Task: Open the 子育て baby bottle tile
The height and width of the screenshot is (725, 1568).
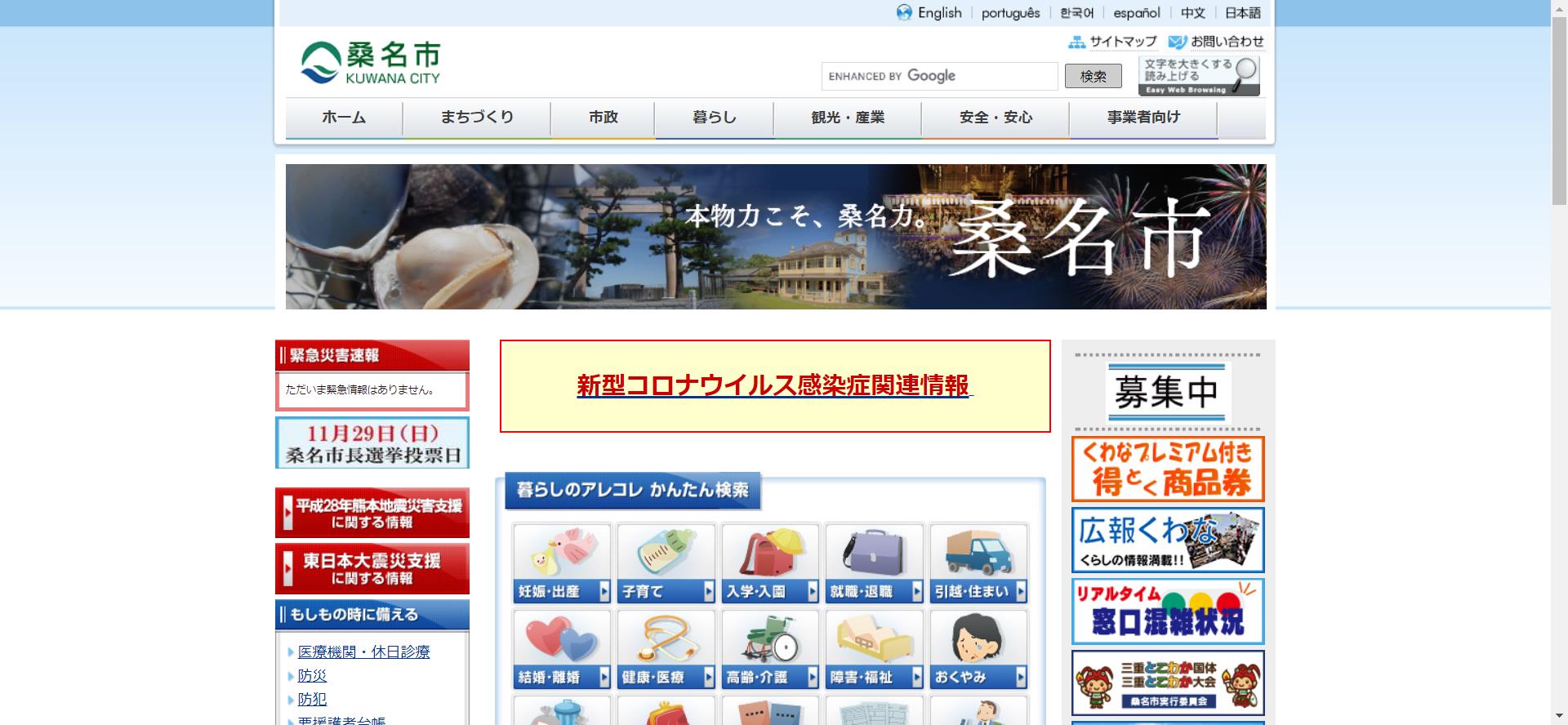Action: [x=666, y=563]
